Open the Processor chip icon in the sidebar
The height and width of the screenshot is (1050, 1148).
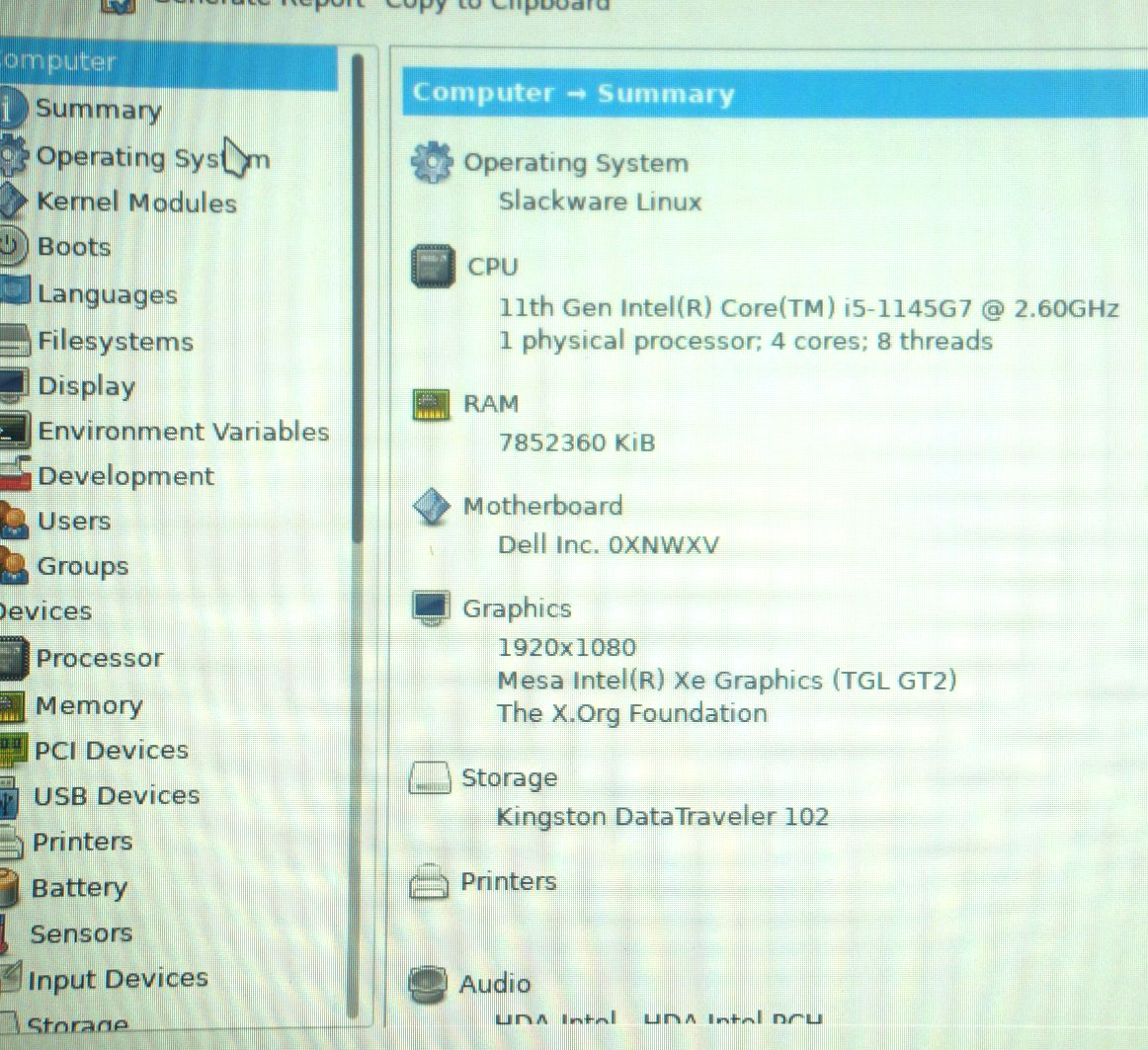[x=13, y=658]
